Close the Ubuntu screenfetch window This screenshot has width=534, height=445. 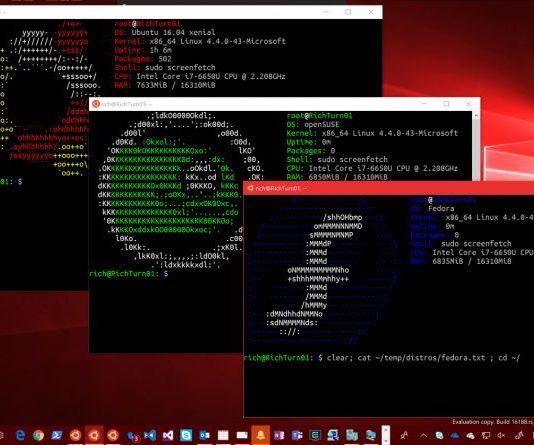(x=371, y=12)
